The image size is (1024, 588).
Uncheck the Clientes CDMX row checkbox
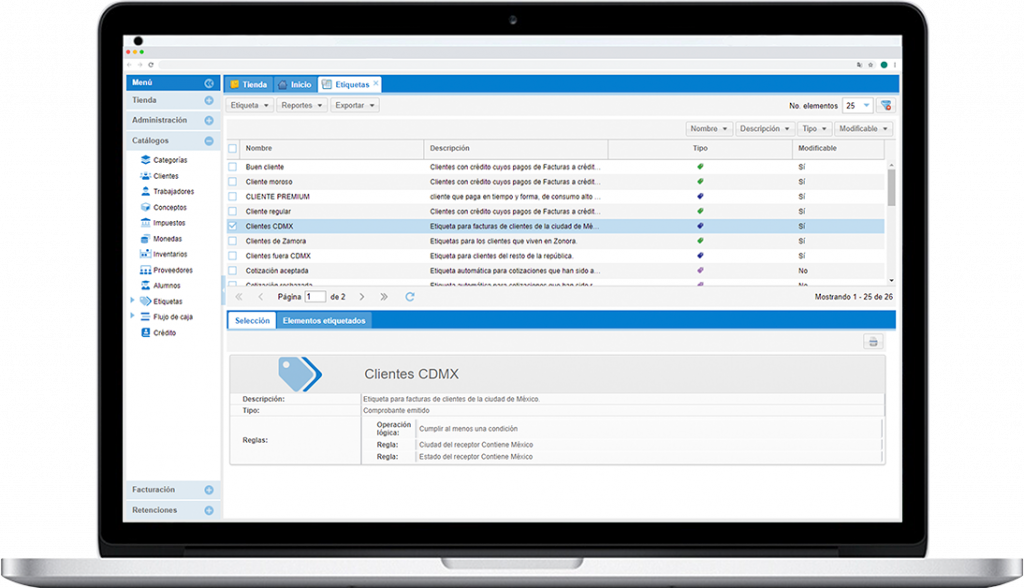click(x=233, y=227)
